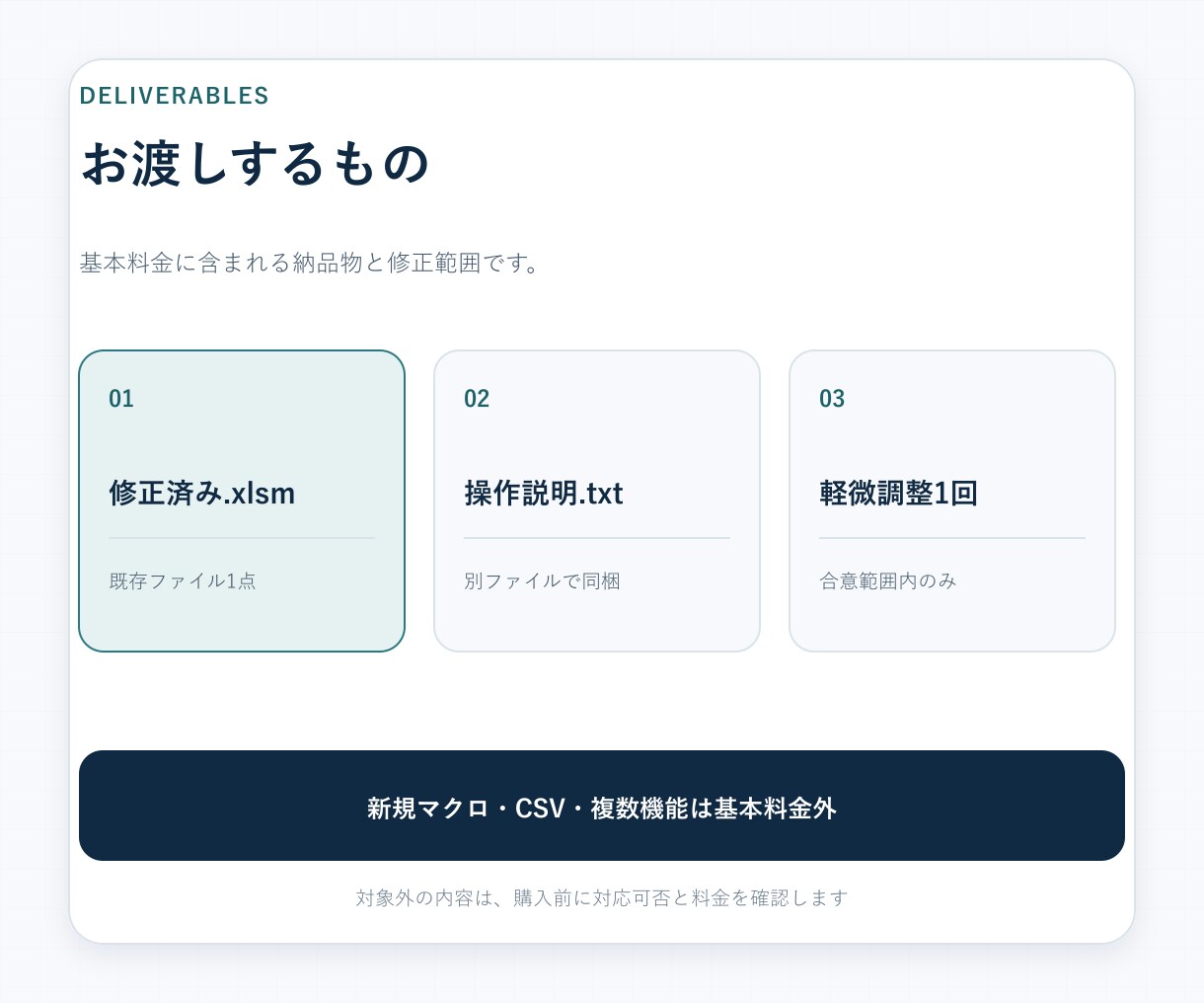
Task: Select the 操作説明.txt card
Action: pyautogui.click(x=597, y=501)
